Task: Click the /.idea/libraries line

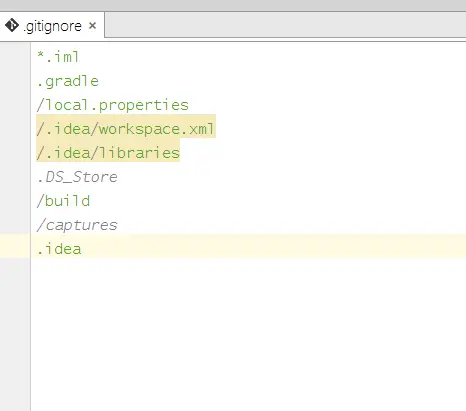Action: [x=108, y=153]
